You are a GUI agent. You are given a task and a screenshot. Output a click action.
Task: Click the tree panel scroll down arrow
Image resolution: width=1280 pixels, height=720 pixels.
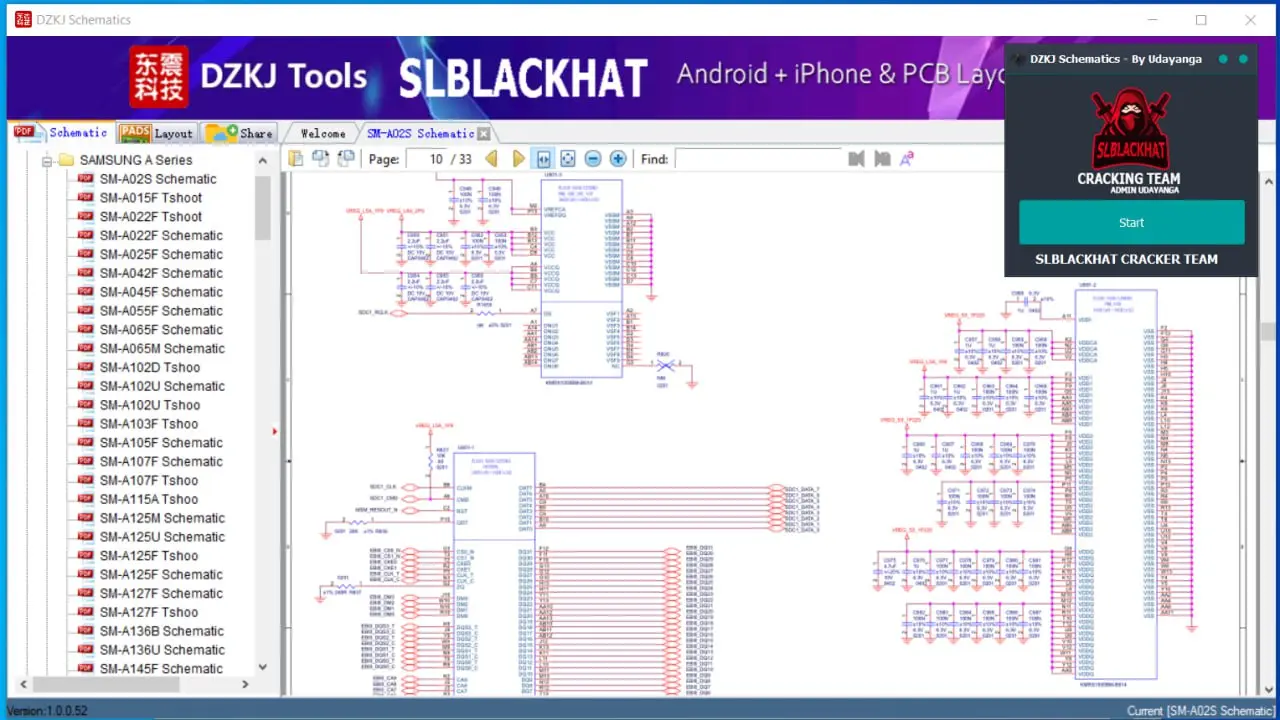pos(263,667)
